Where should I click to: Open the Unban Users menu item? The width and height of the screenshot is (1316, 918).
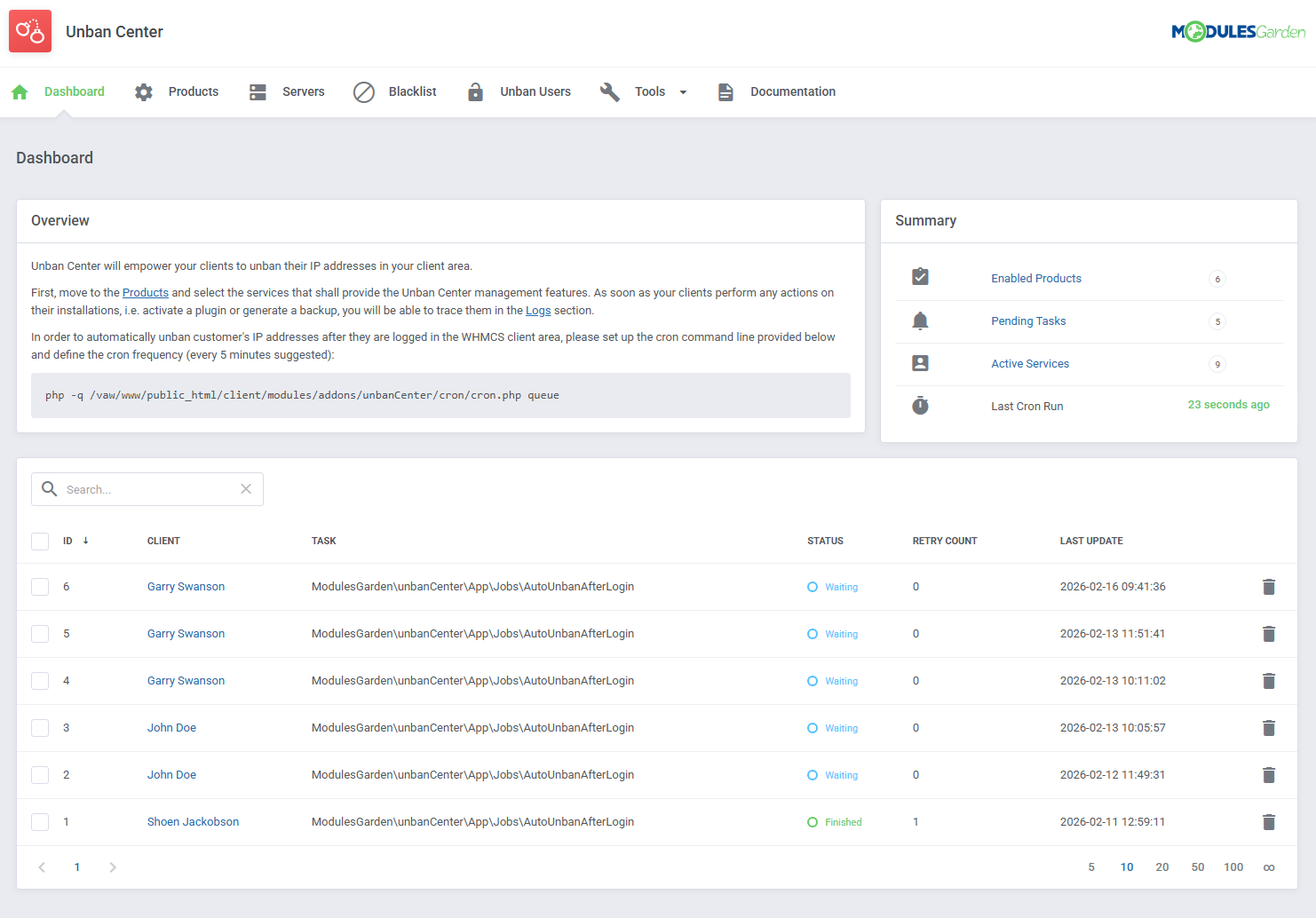pos(535,92)
